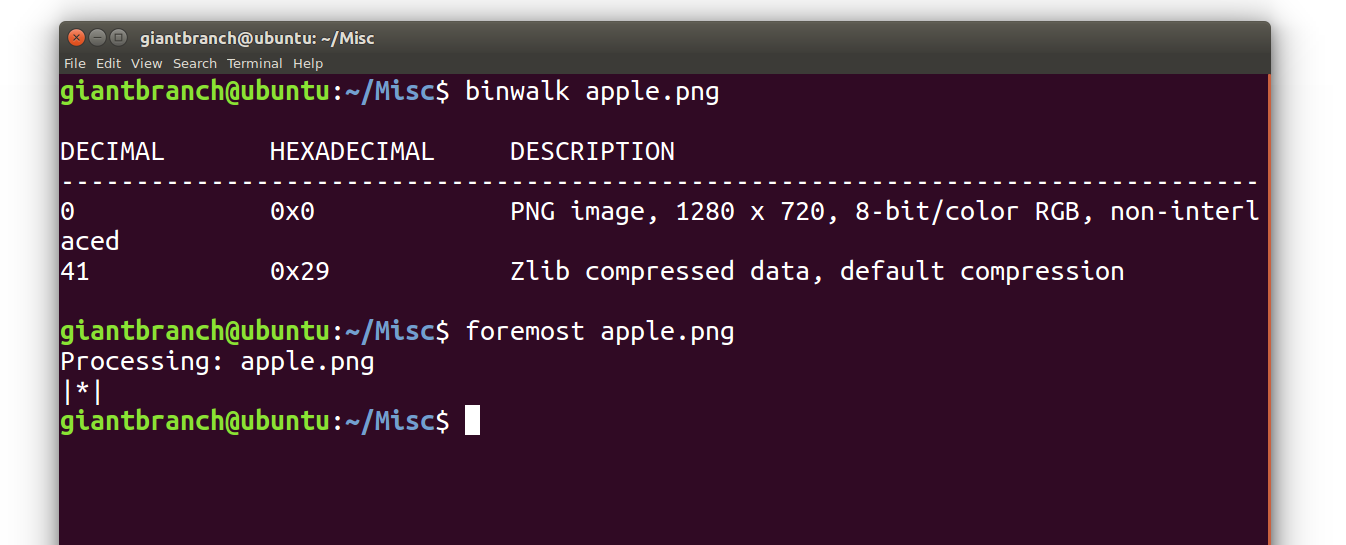Click the foremost apple.png command text
The image size is (1346, 545).
click(x=600, y=331)
